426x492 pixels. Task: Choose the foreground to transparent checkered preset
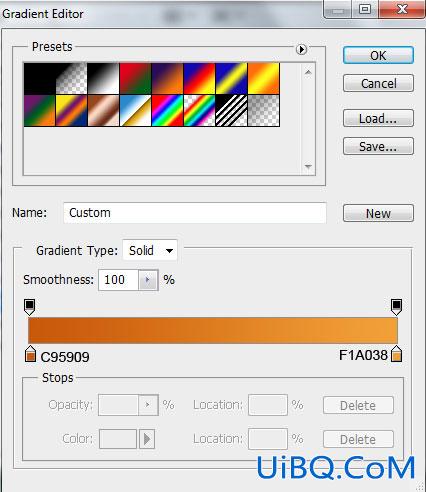[x=72, y=79]
